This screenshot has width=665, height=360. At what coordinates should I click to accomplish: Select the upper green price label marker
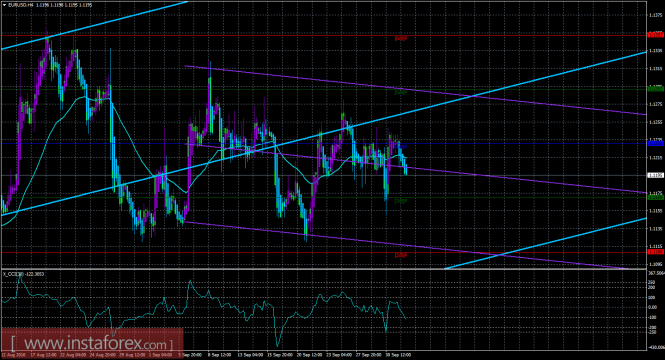(656, 89)
